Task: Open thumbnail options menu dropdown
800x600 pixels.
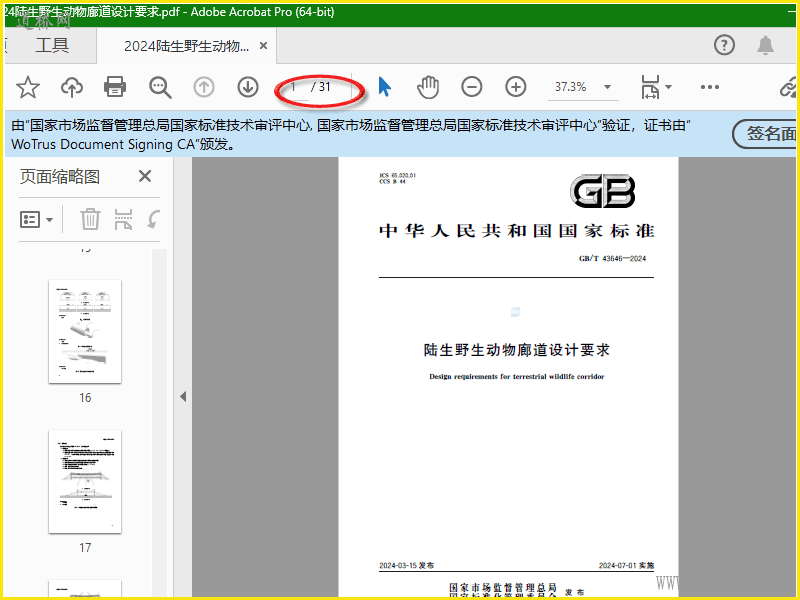Action: tap(36, 220)
